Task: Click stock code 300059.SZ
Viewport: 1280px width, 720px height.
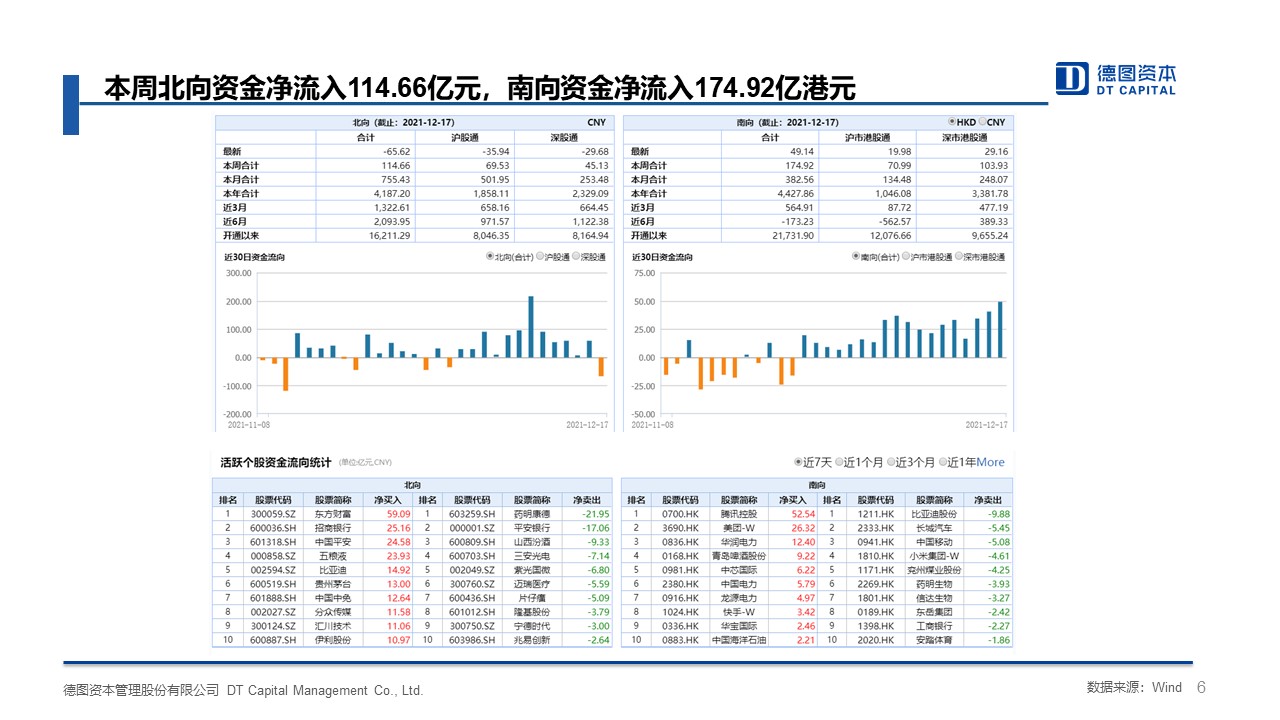Action: pos(275,514)
